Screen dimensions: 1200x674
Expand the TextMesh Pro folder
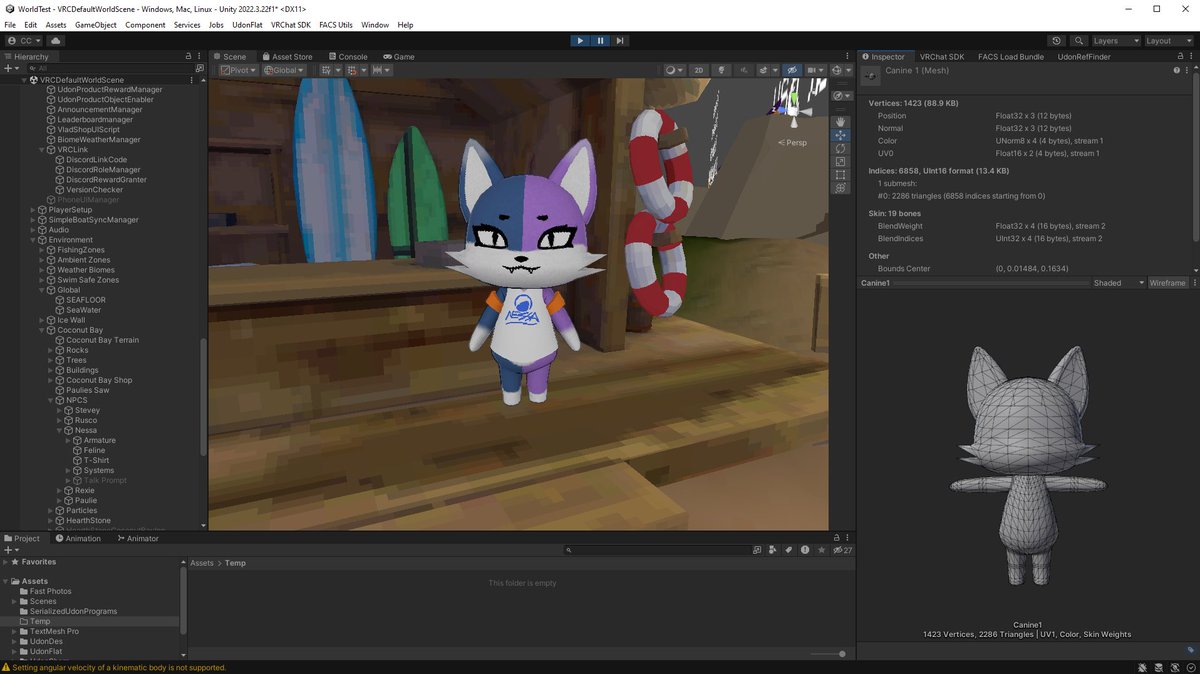15,631
